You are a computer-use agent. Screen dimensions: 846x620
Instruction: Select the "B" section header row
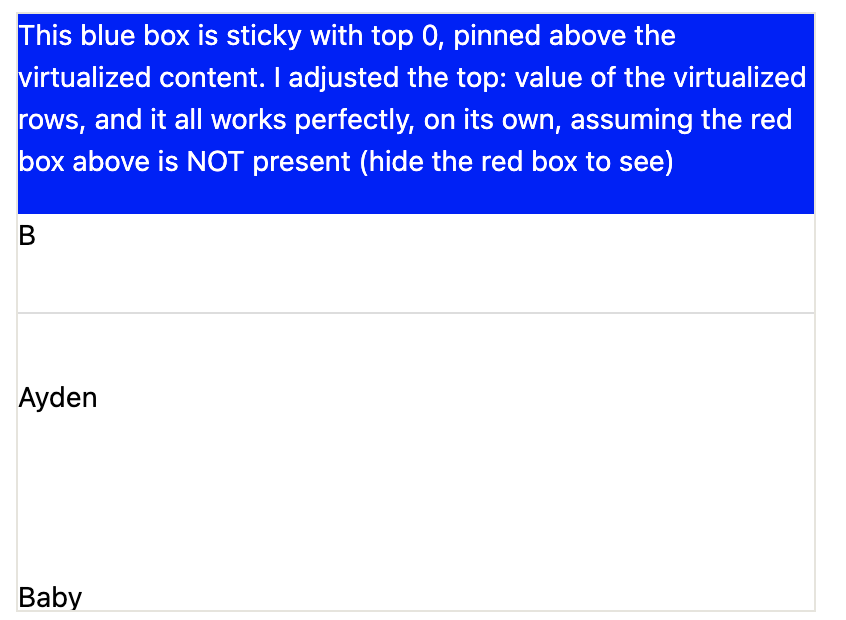[x=415, y=263]
